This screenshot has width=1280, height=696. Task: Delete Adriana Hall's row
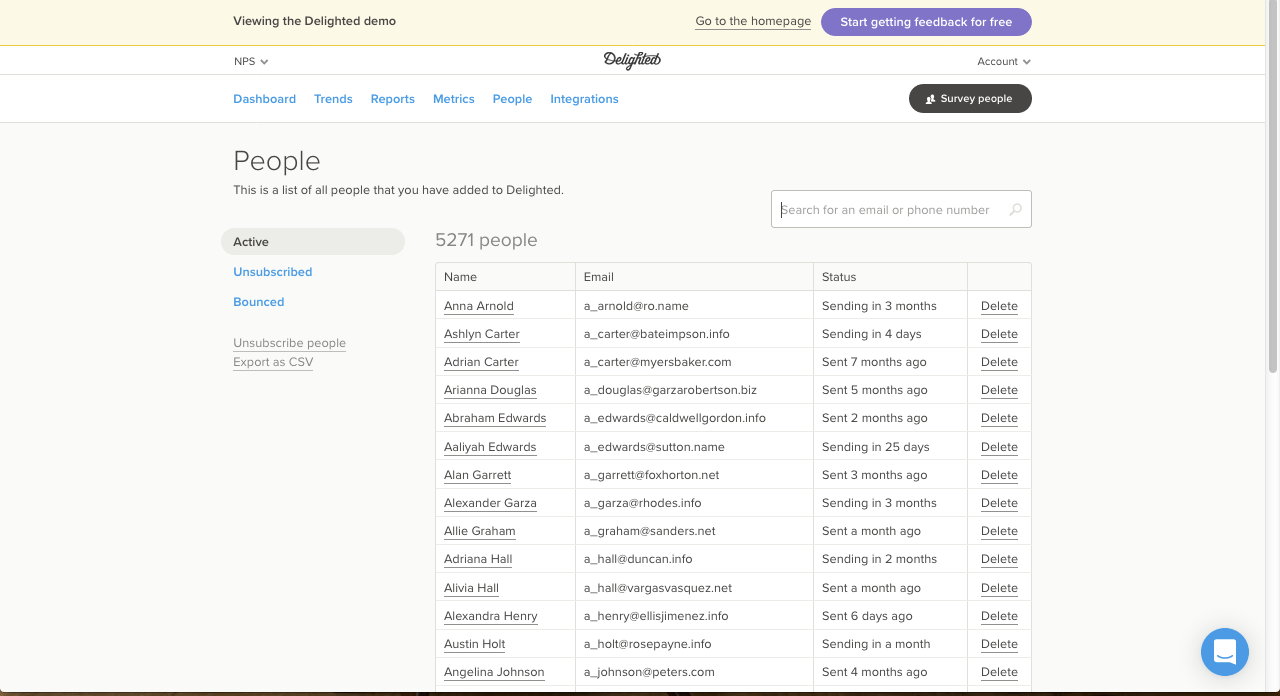(x=999, y=559)
